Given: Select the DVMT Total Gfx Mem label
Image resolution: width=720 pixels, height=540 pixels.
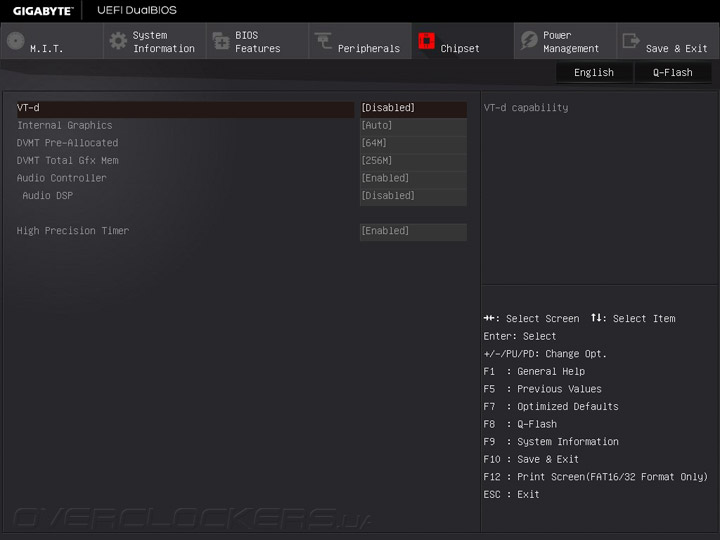Looking at the screenshot, I should (x=68, y=161).
